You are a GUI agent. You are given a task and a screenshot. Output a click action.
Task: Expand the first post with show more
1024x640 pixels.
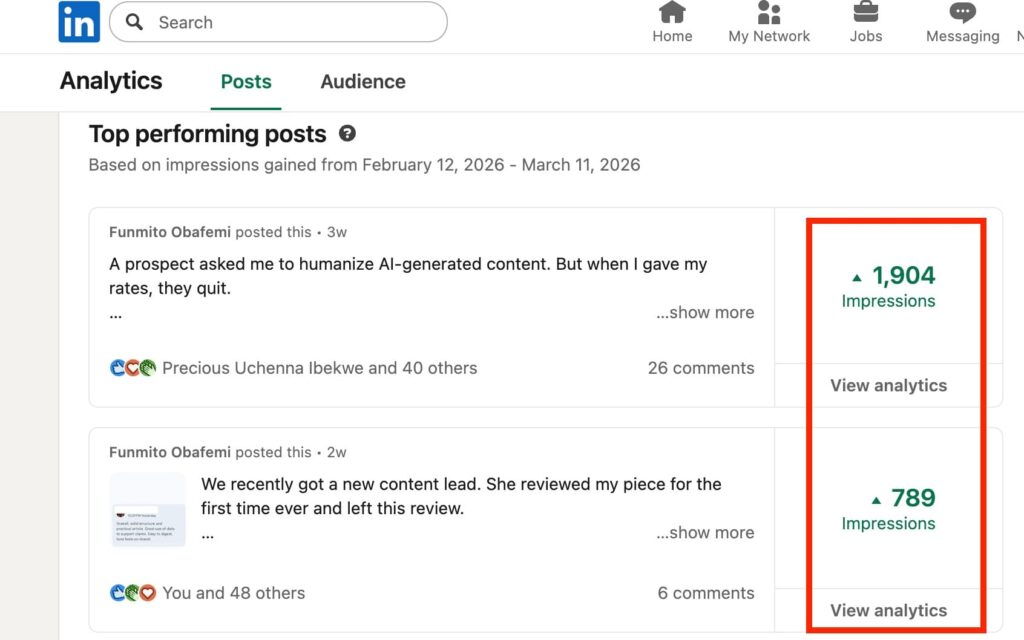(x=705, y=312)
